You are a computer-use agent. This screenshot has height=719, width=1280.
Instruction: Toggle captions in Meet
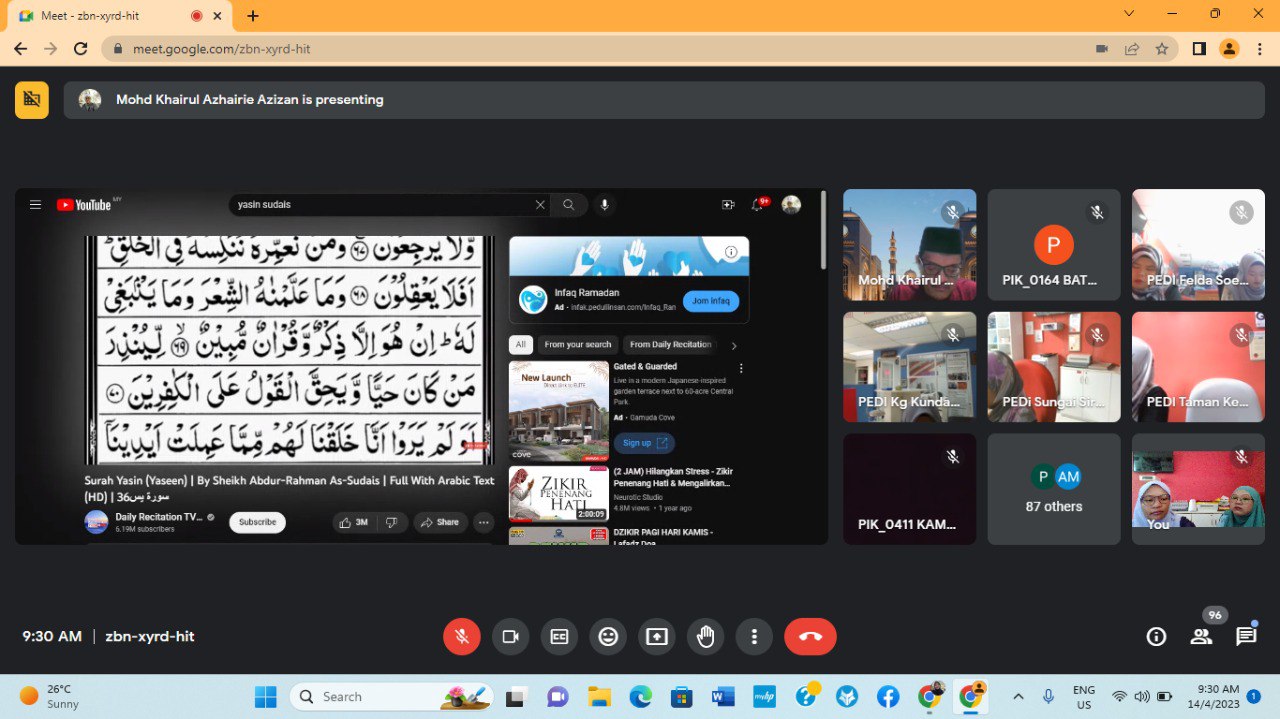[x=560, y=636]
